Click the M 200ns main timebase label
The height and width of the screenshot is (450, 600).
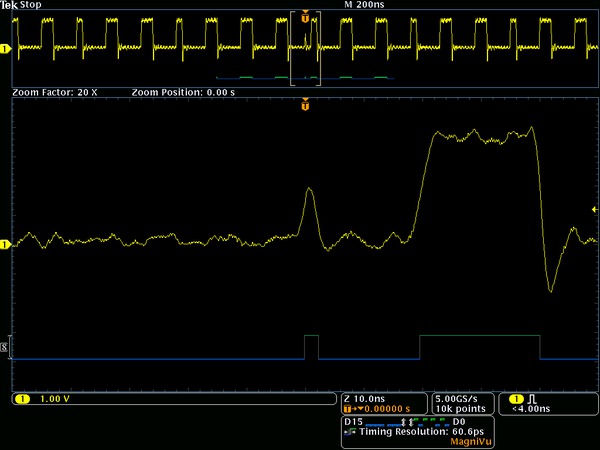pyautogui.click(x=364, y=5)
